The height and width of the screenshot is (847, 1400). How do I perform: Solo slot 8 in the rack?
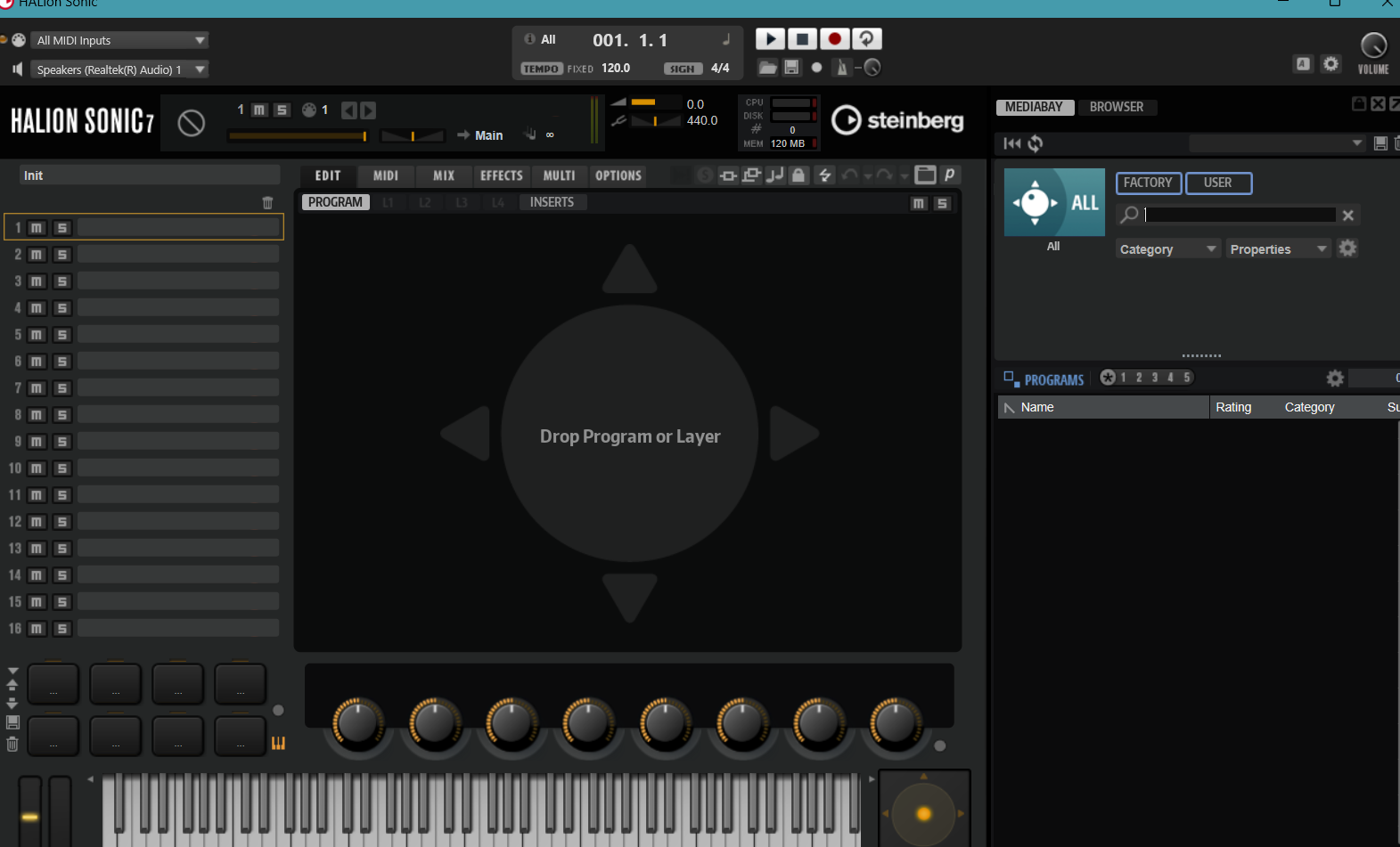tap(61, 415)
